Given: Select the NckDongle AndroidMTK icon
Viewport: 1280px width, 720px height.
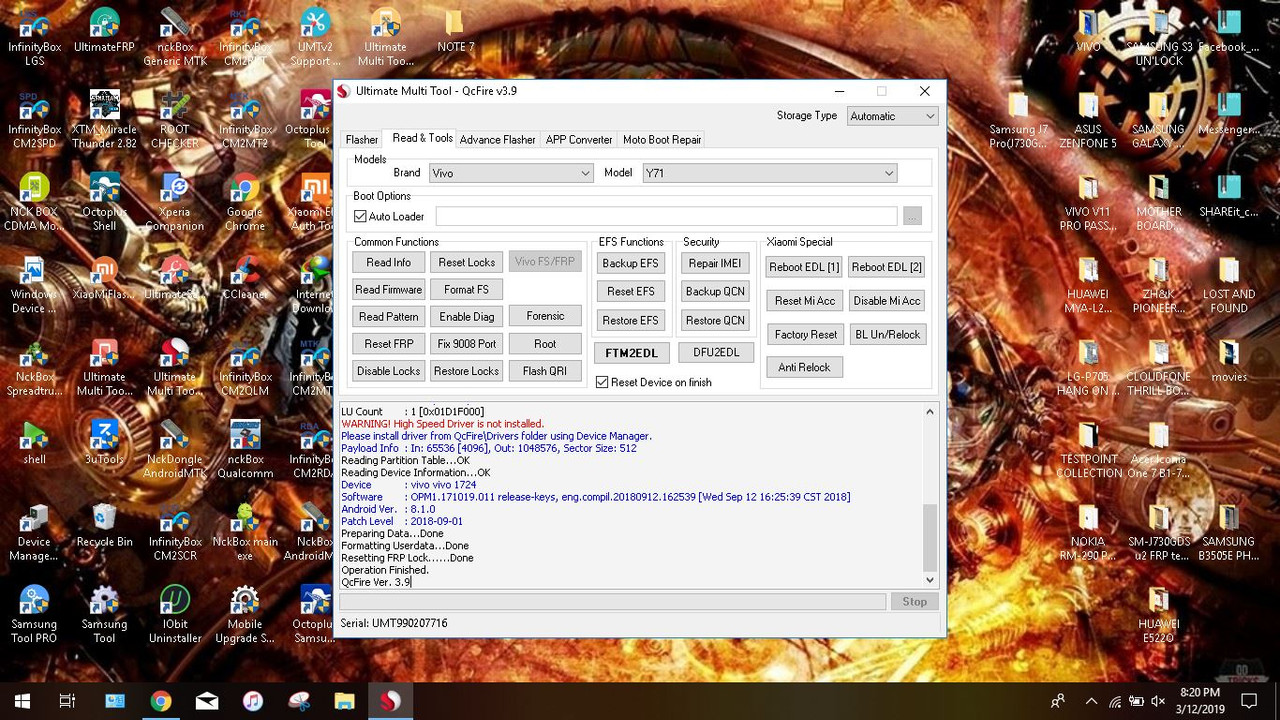Looking at the screenshot, I should 175,450.
